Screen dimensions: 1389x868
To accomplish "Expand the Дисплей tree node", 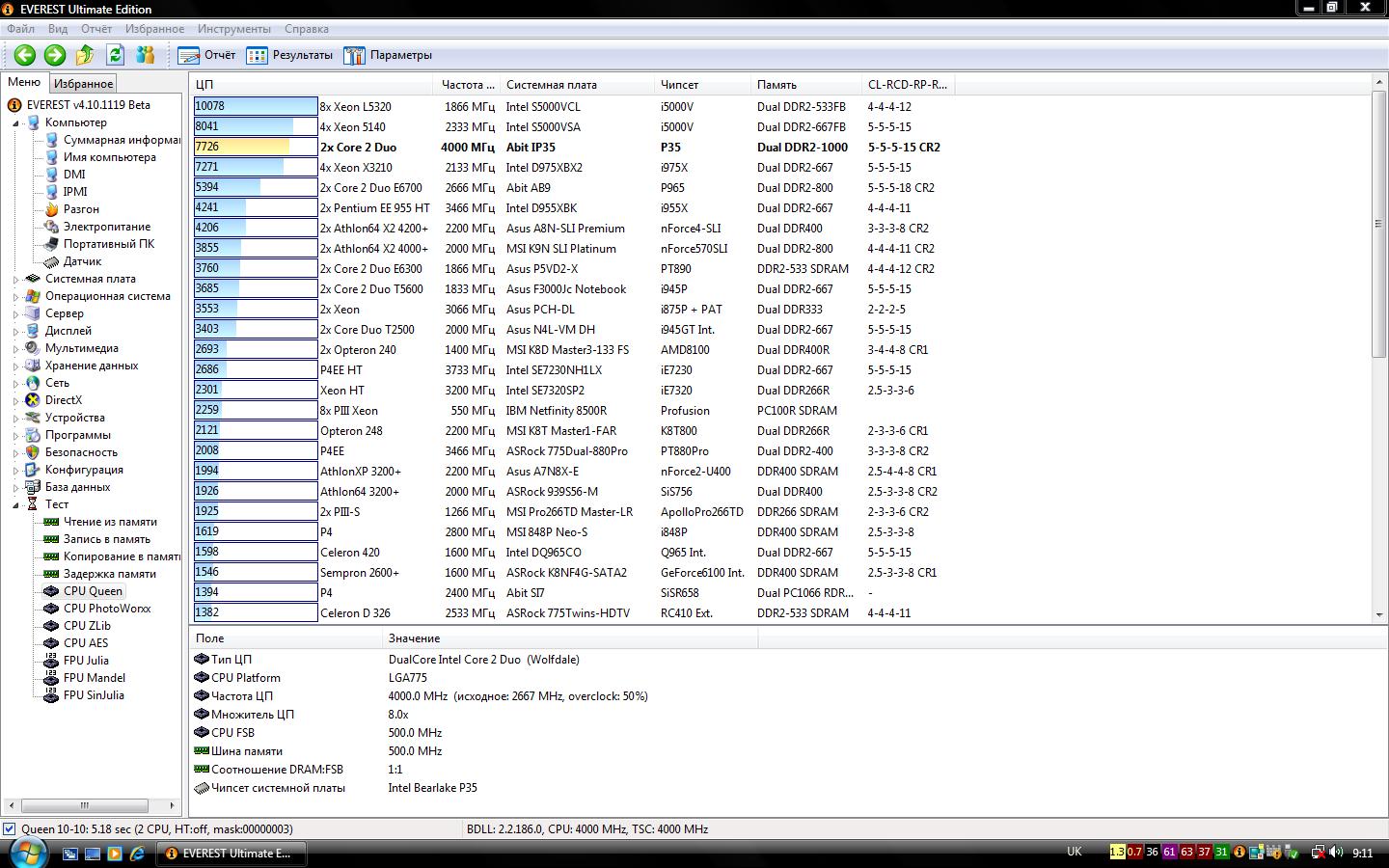I will [x=15, y=331].
